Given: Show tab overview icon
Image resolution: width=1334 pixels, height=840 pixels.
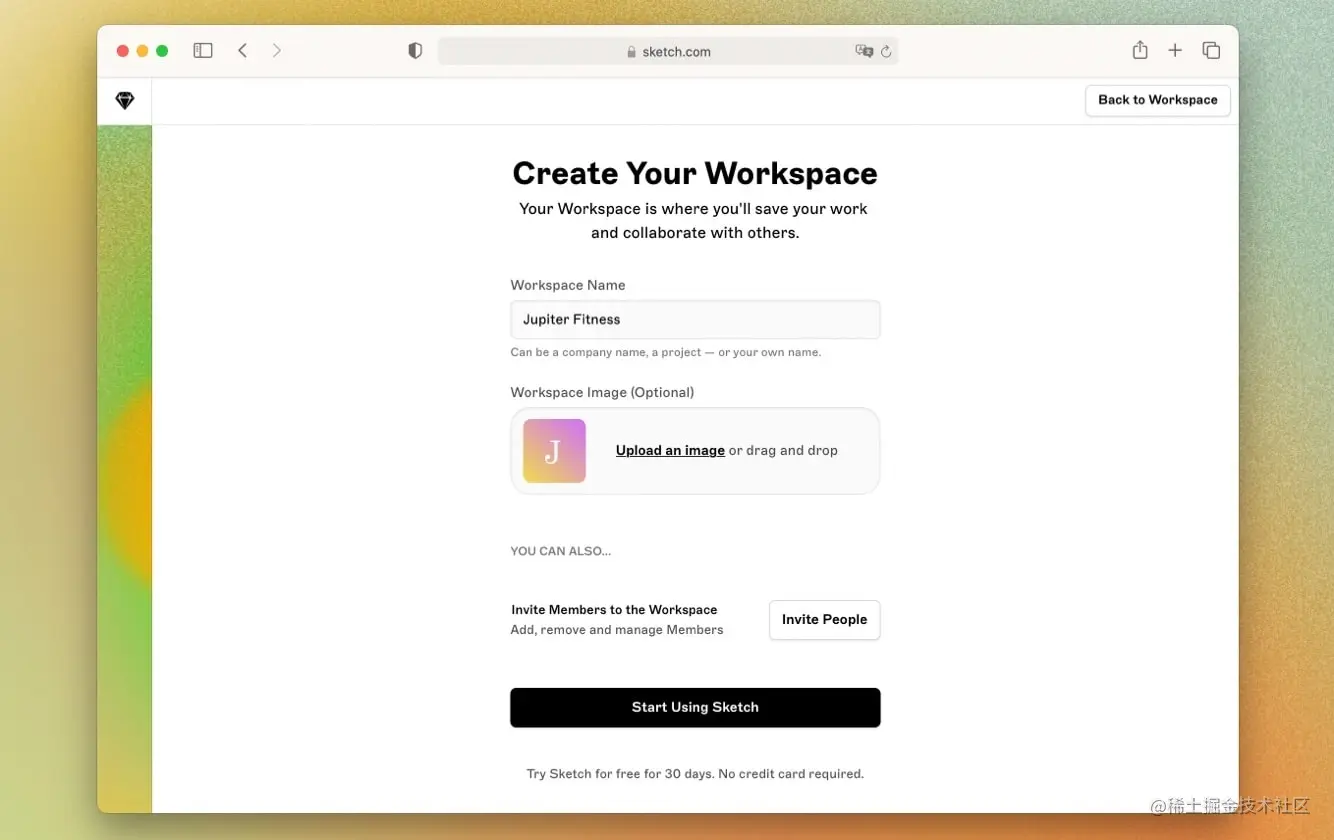Looking at the screenshot, I should tap(1211, 50).
